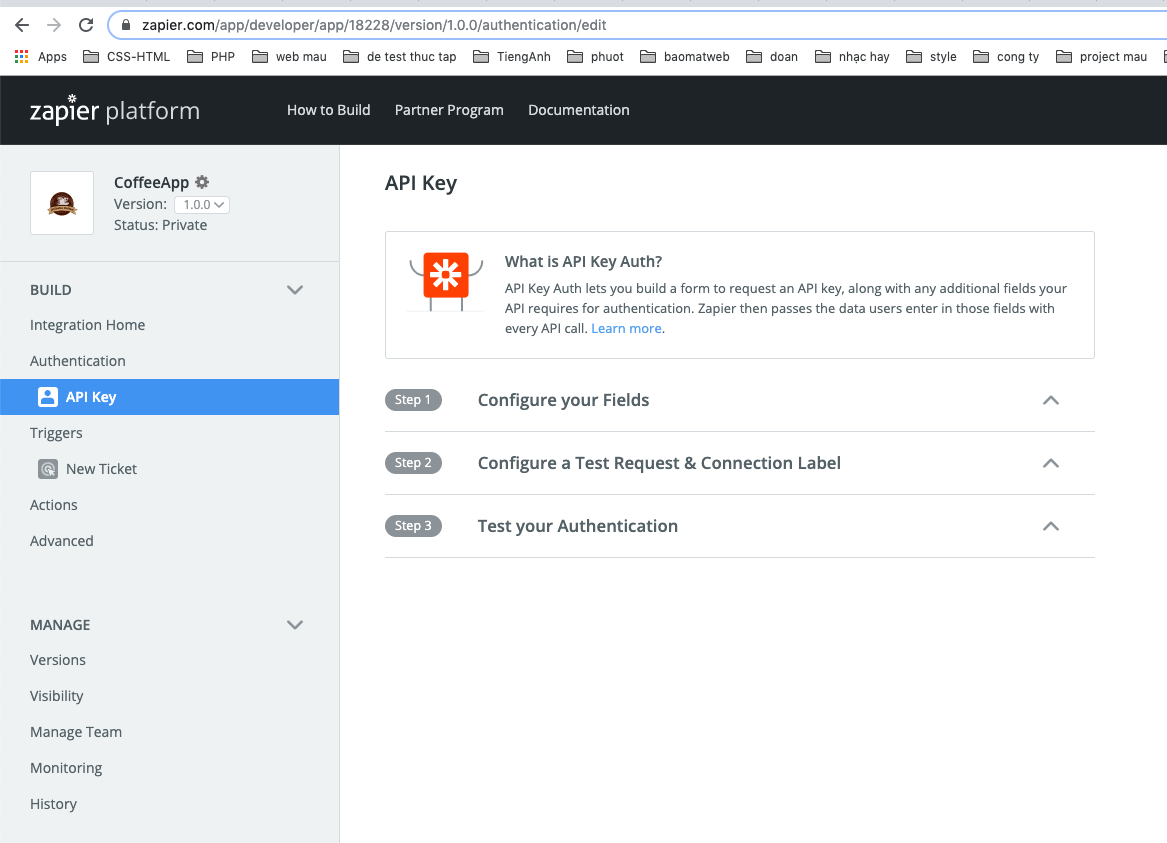Click the CoffeeApp logo thumbnail

point(62,203)
